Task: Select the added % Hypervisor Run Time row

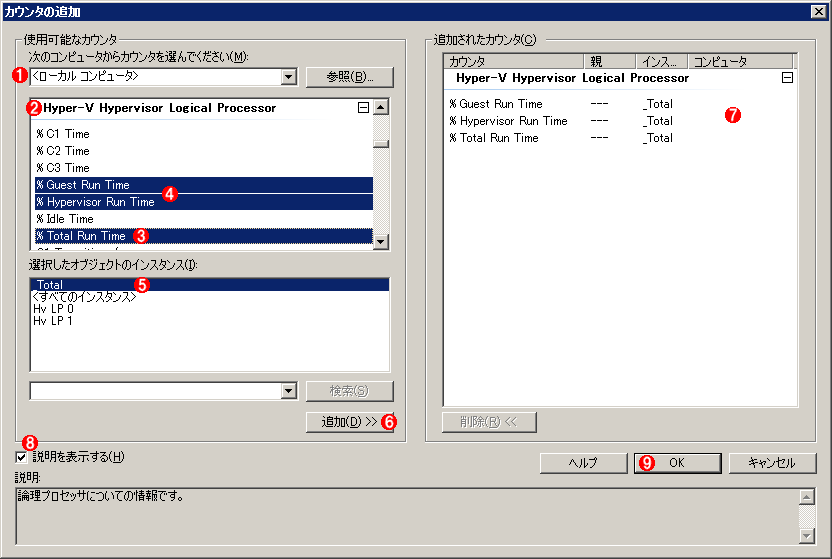Action: [620, 121]
